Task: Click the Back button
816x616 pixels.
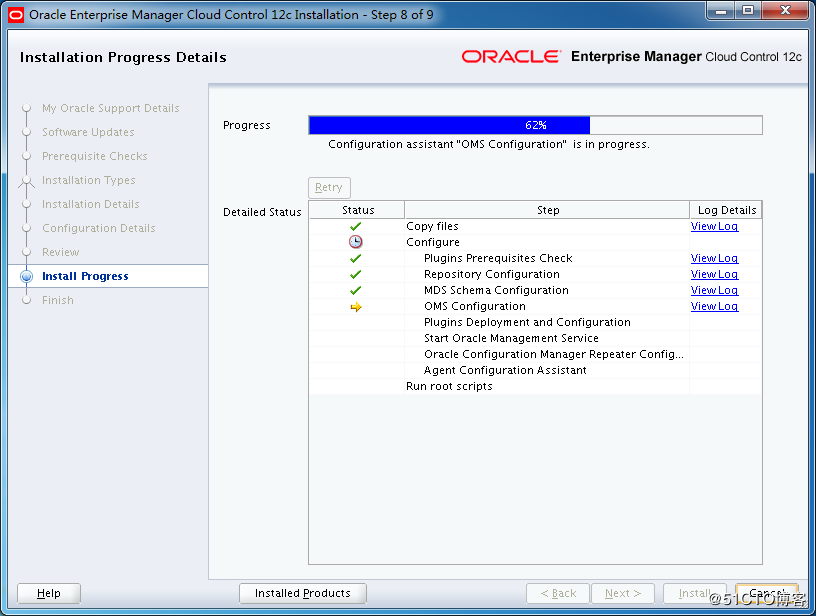Action: pos(558,593)
